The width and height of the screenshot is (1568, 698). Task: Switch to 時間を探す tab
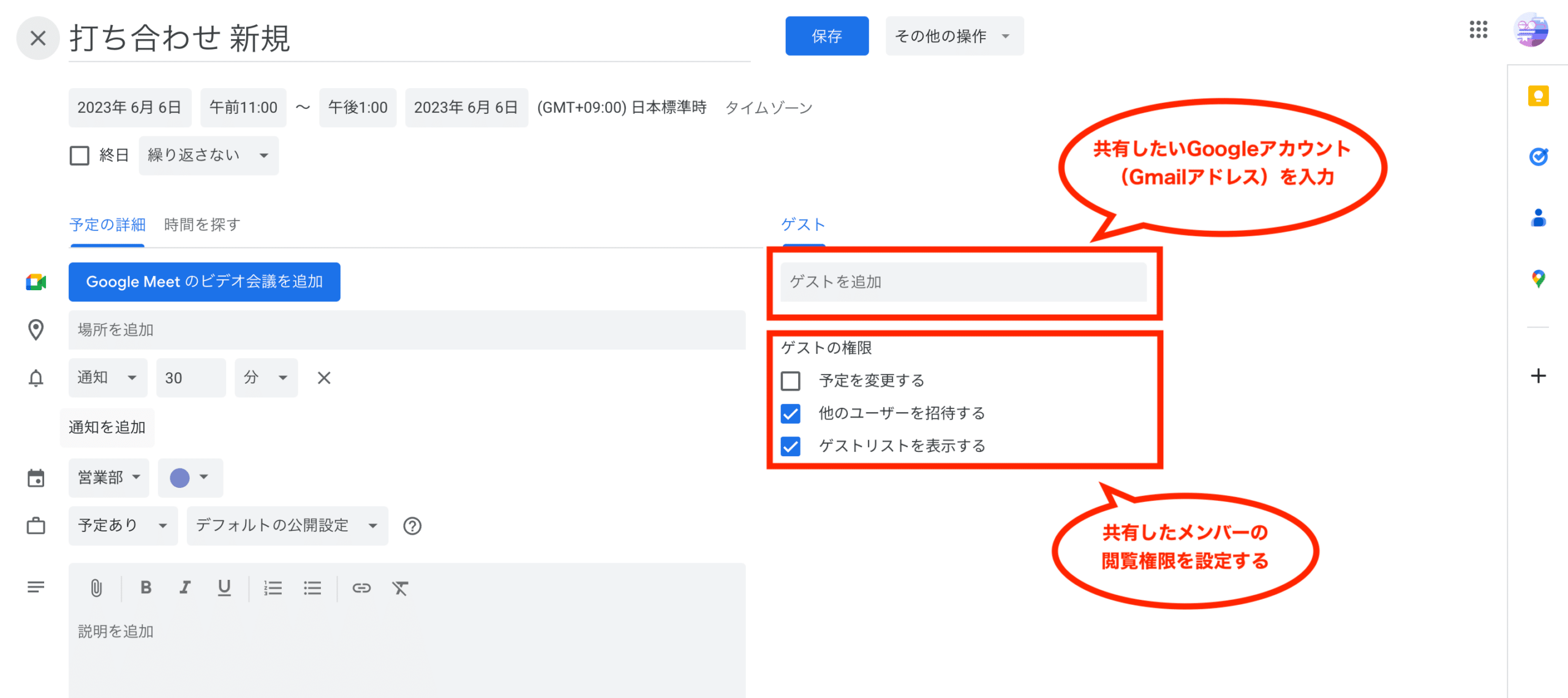pyautogui.click(x=202, y=225)
